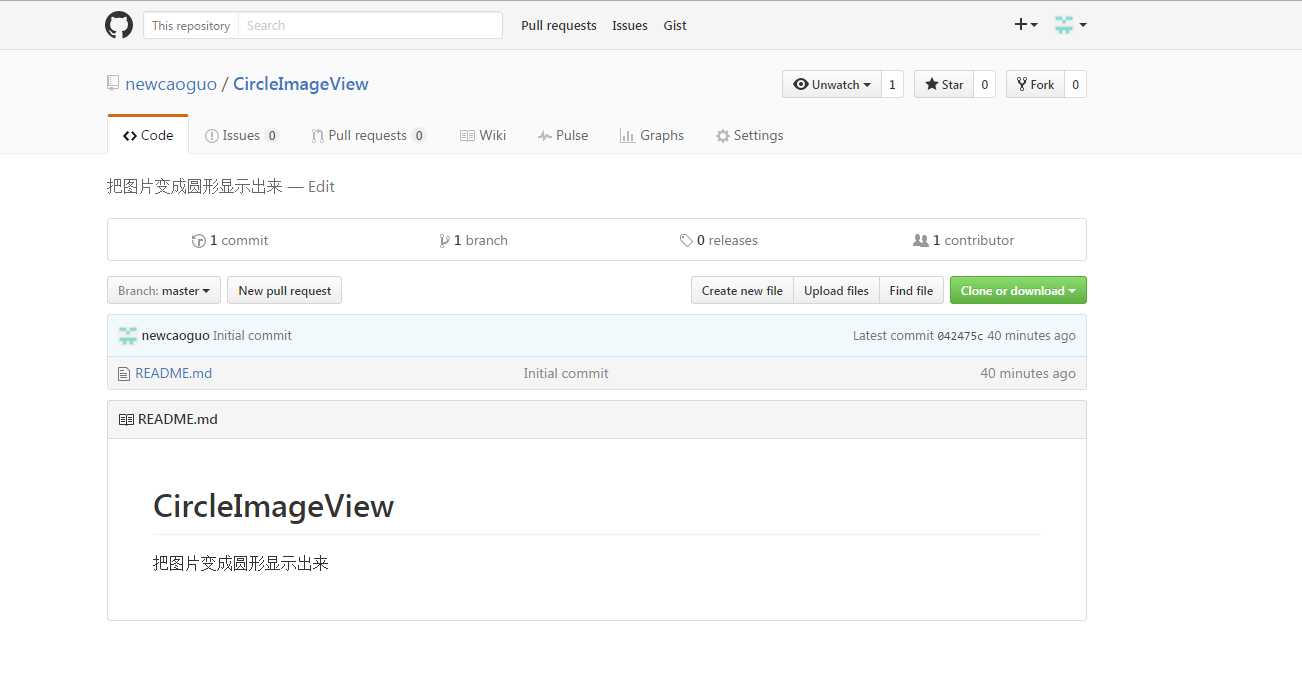Switch to the Wiki tab
The height and width of the screenshot is (678, 1302).
coord(483,135)
